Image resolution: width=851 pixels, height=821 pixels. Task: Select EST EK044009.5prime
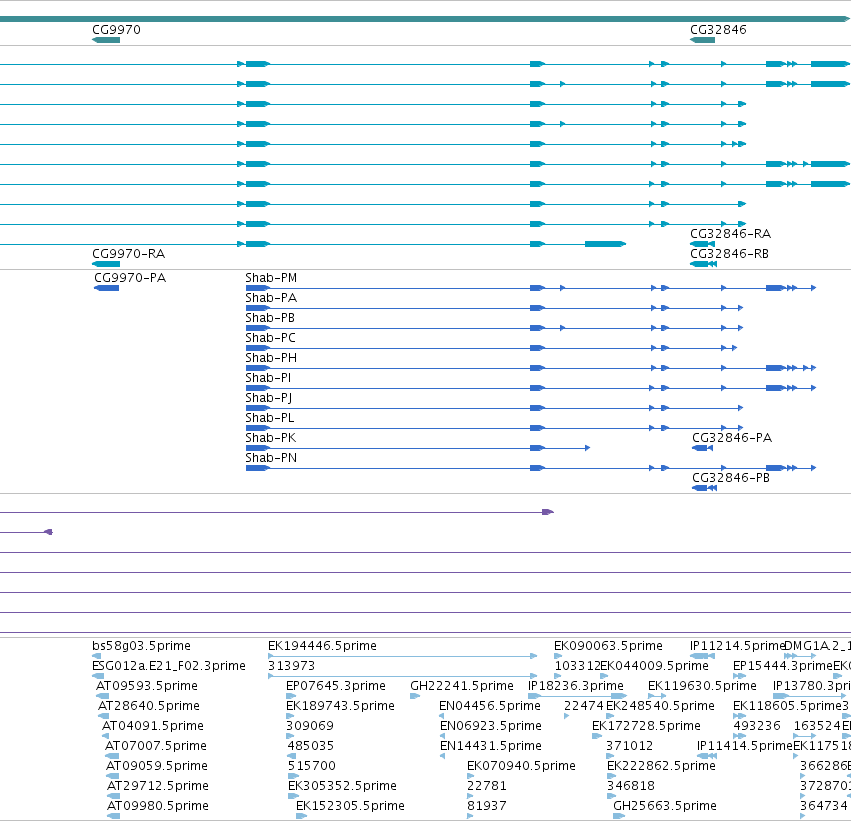pyautogui.click(x=655, y=666)
